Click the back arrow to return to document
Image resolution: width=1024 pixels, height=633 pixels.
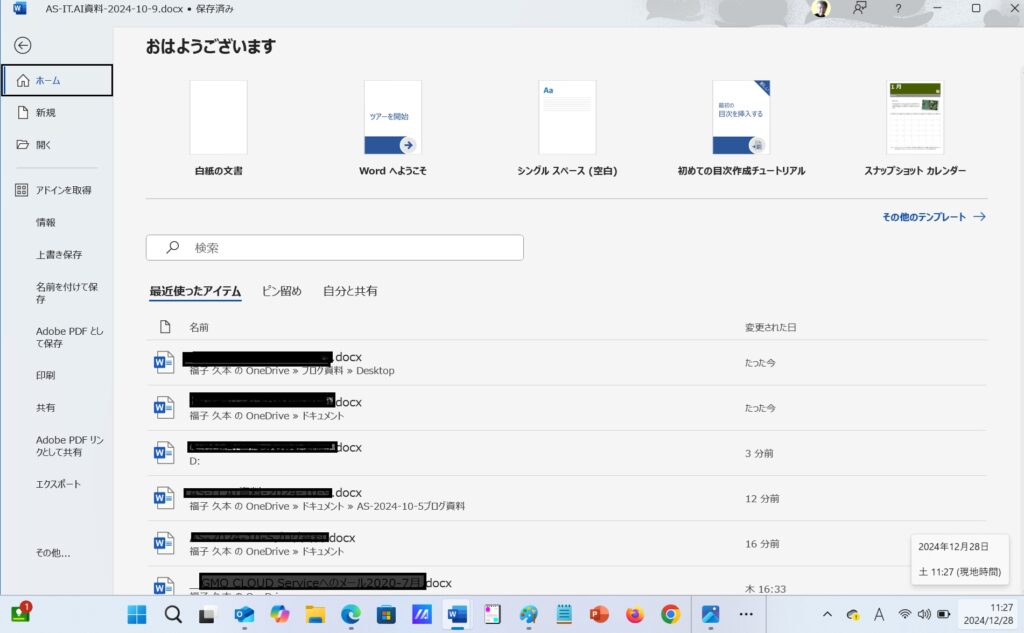[x=23, y=45]
